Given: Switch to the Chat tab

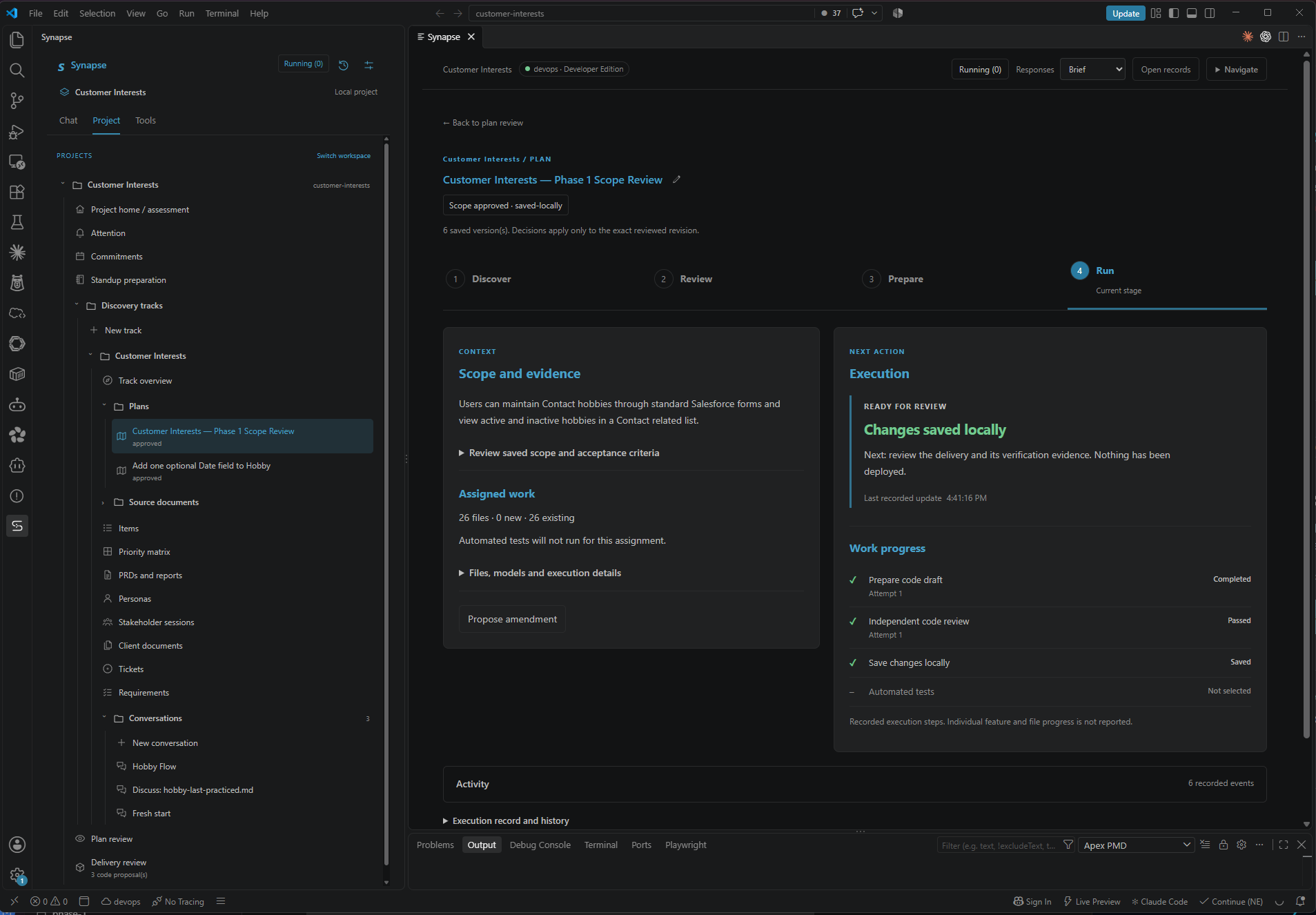Looking at the screenshot, I should click(68, 120).
